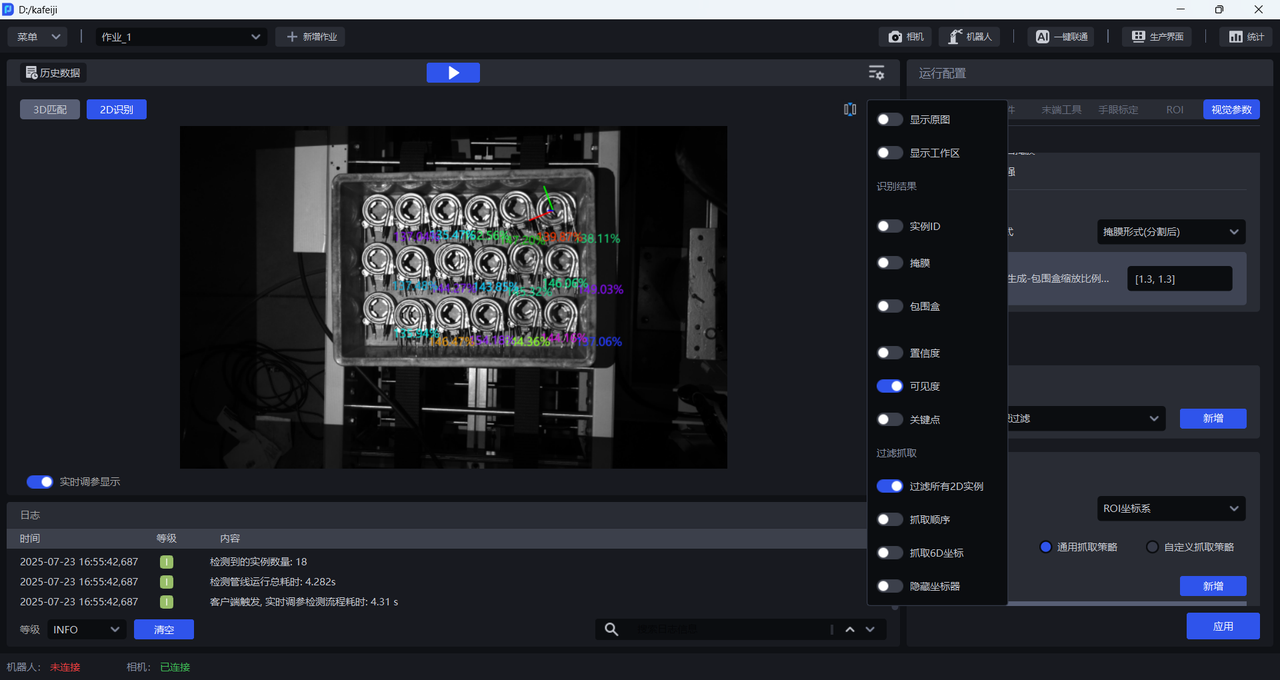
Task: Open the 机器人 robot settings
Action: click(x=969, y=37)
